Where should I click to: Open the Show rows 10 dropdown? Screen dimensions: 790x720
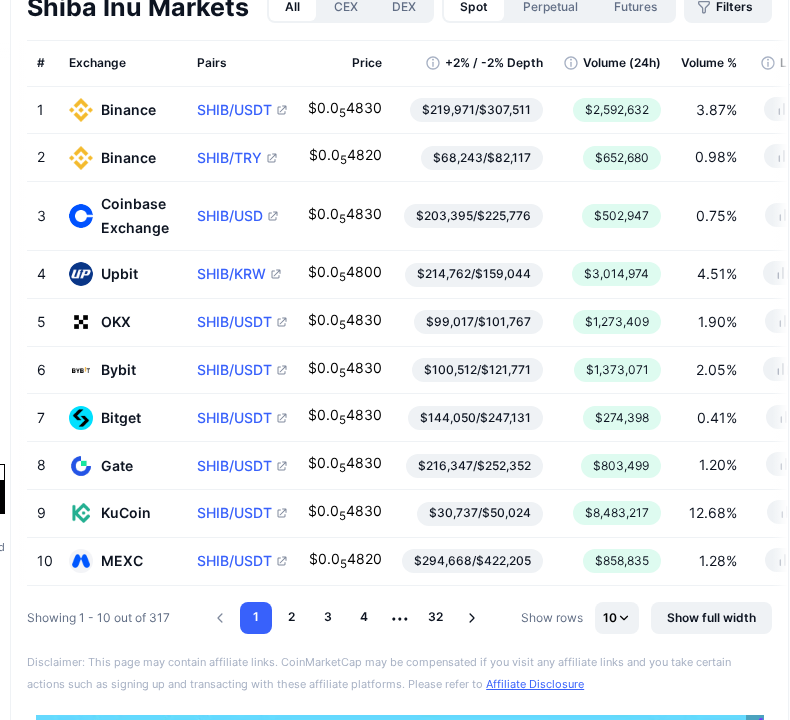coord(616,618)
